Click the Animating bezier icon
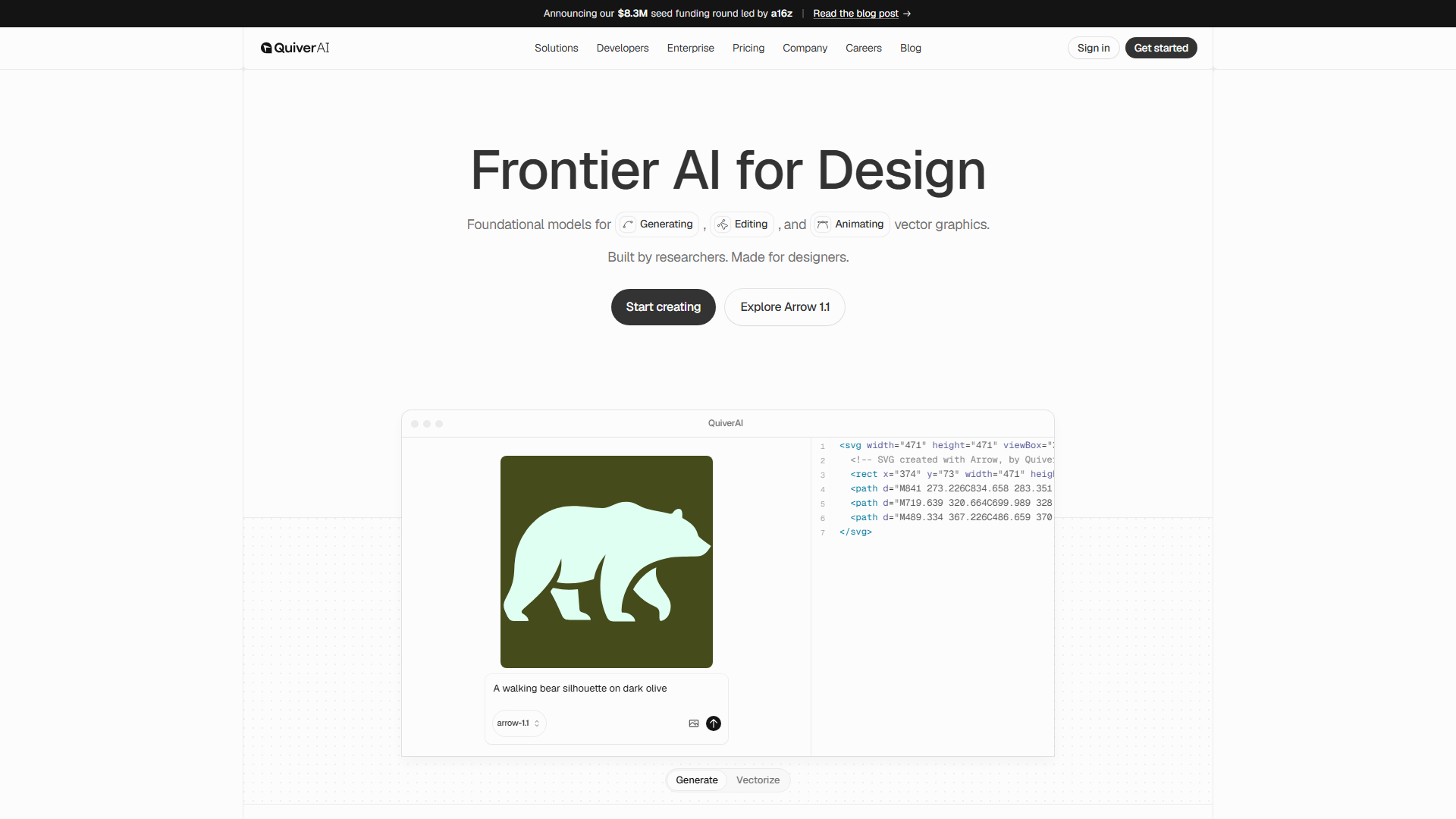 pos(823,224)
